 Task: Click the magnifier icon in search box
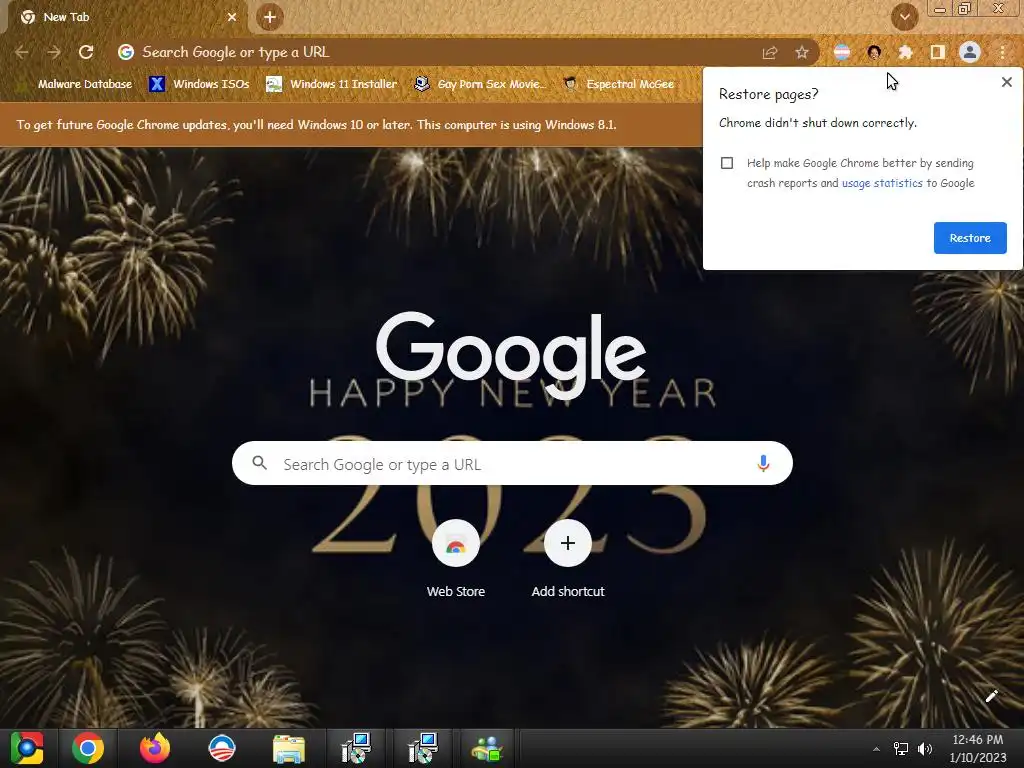[x=259, y=463]
